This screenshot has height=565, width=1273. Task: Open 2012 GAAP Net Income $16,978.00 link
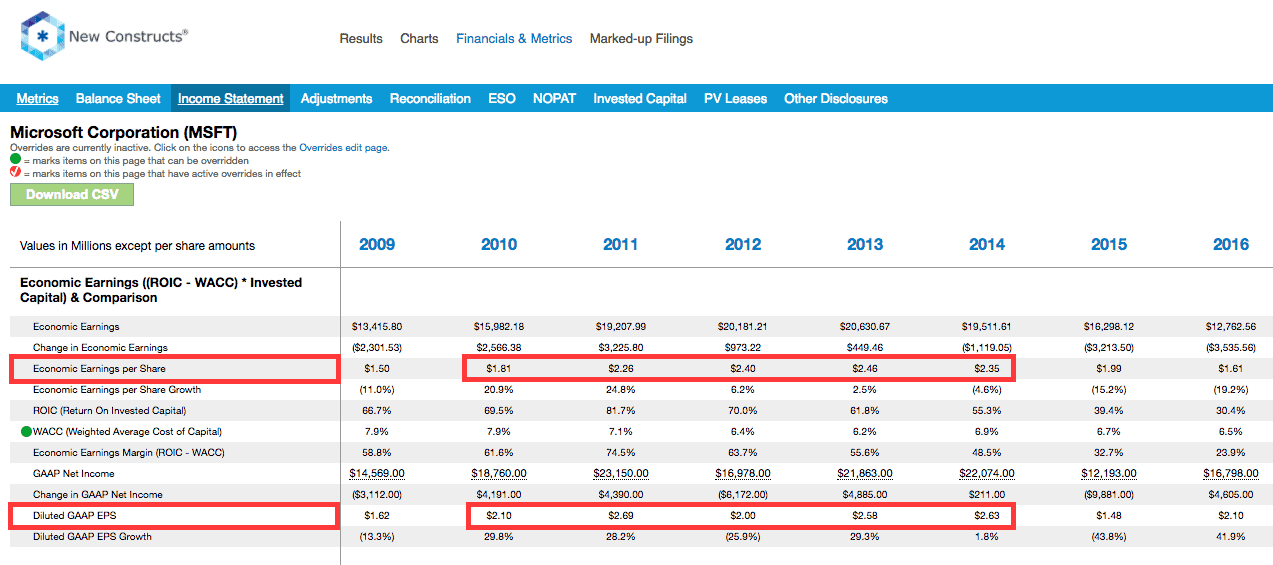coord(743,474)
